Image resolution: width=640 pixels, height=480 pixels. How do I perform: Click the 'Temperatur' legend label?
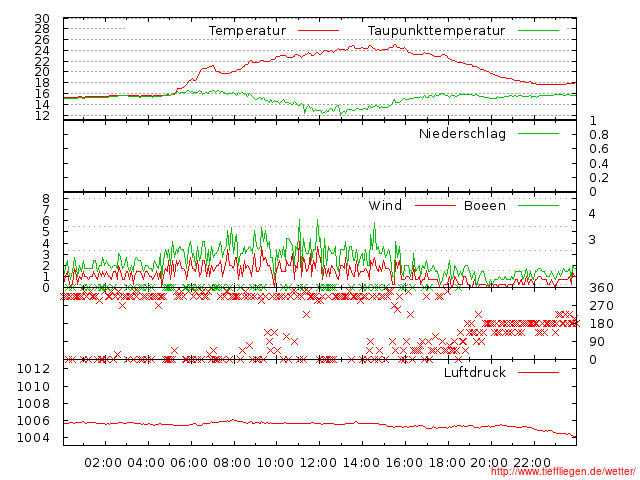247,31
